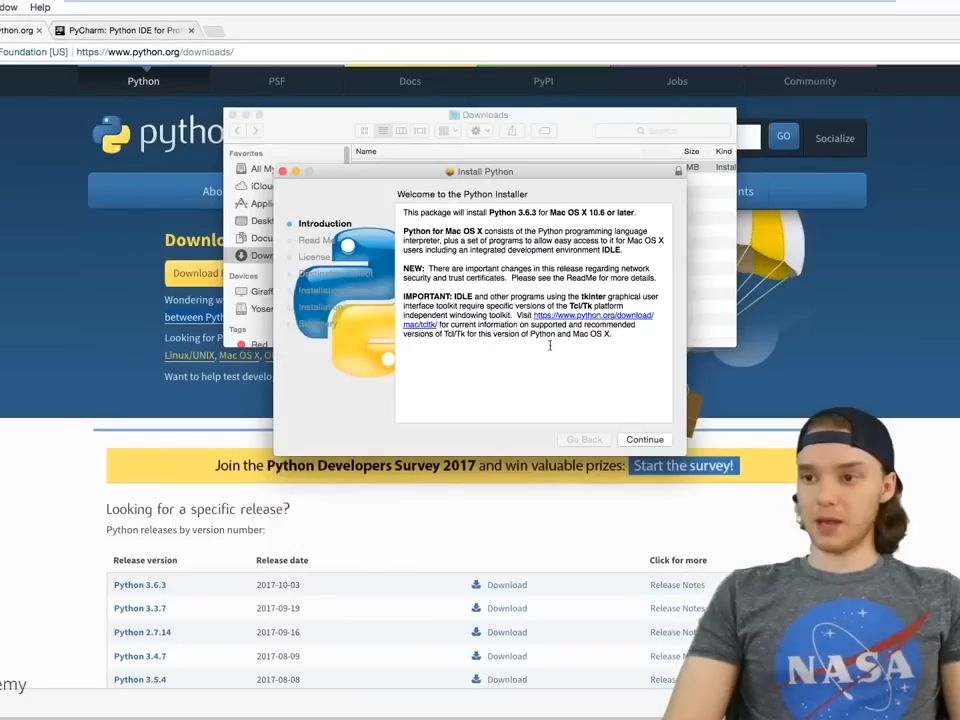Open the PSF navigation tab
Viewport: 960px width, 720px height.
click(277, 81)
